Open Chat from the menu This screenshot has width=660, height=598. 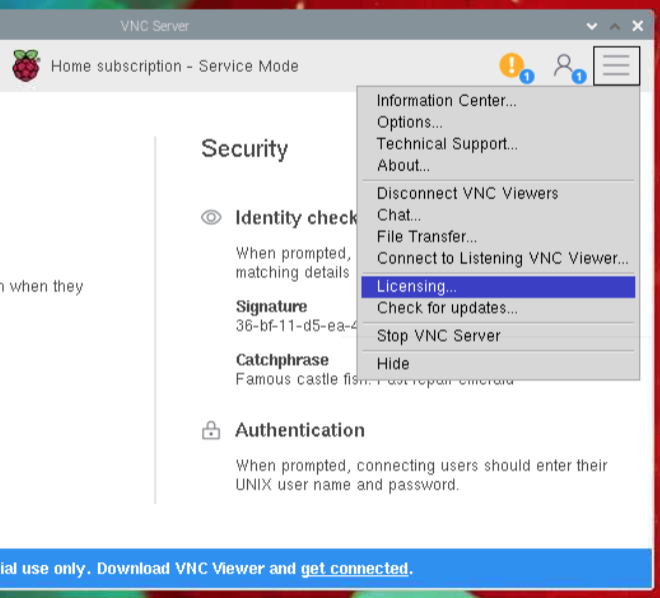[x=498, y=215]
